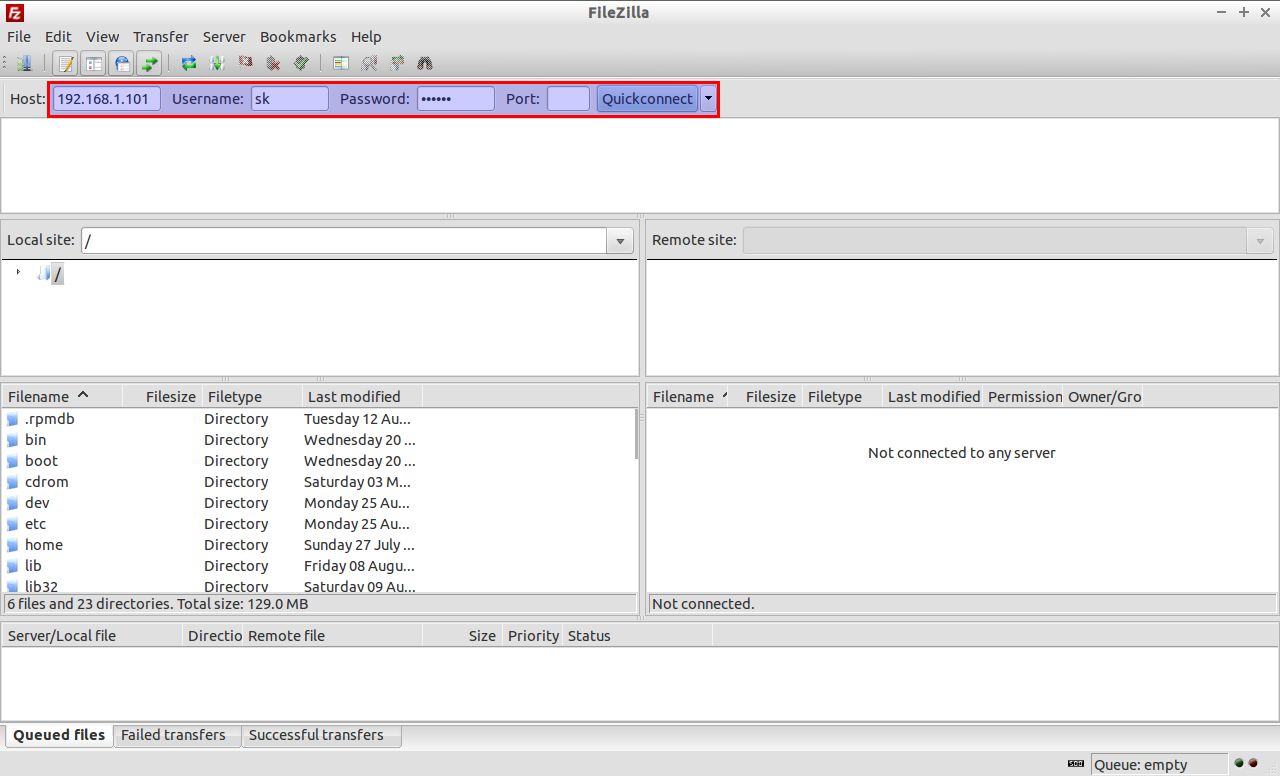This screenshot has width=1280, height=776.
Task: Click the root folder icon in local tree
Action: point(44,274)
